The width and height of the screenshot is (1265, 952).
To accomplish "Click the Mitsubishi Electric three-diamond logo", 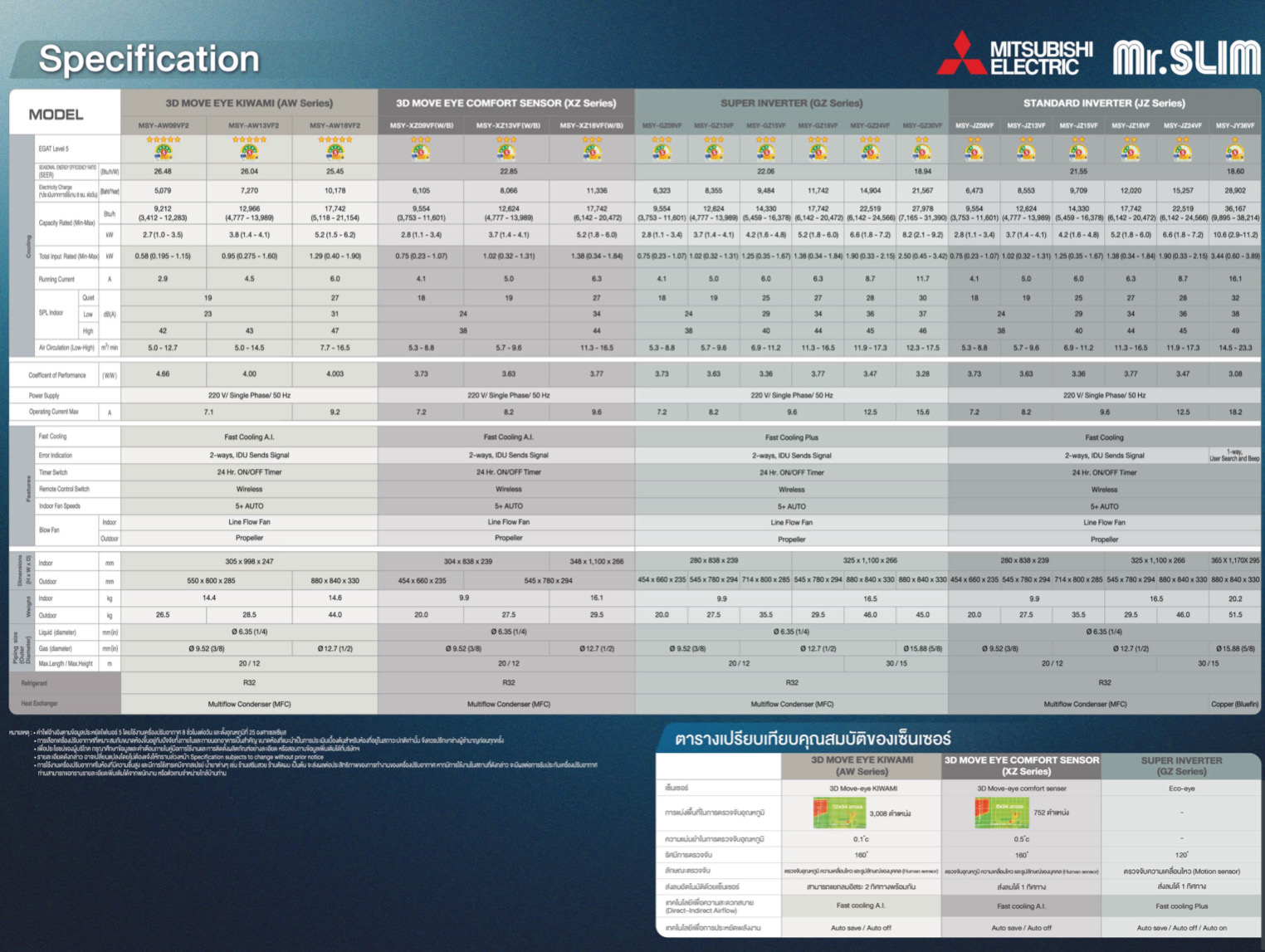I will [961, 55].
